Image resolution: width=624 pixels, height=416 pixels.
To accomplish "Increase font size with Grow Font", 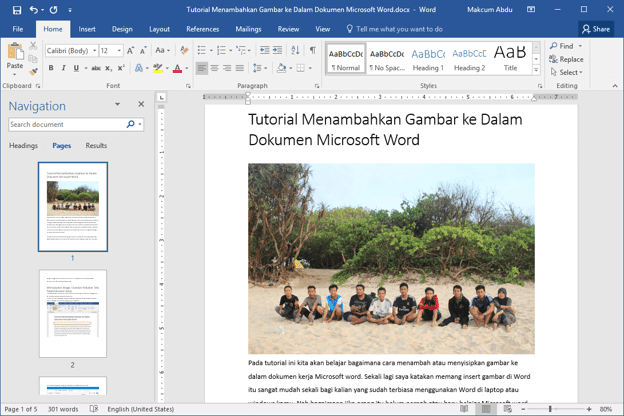I will pyautogui.click(x=131, y=51).
